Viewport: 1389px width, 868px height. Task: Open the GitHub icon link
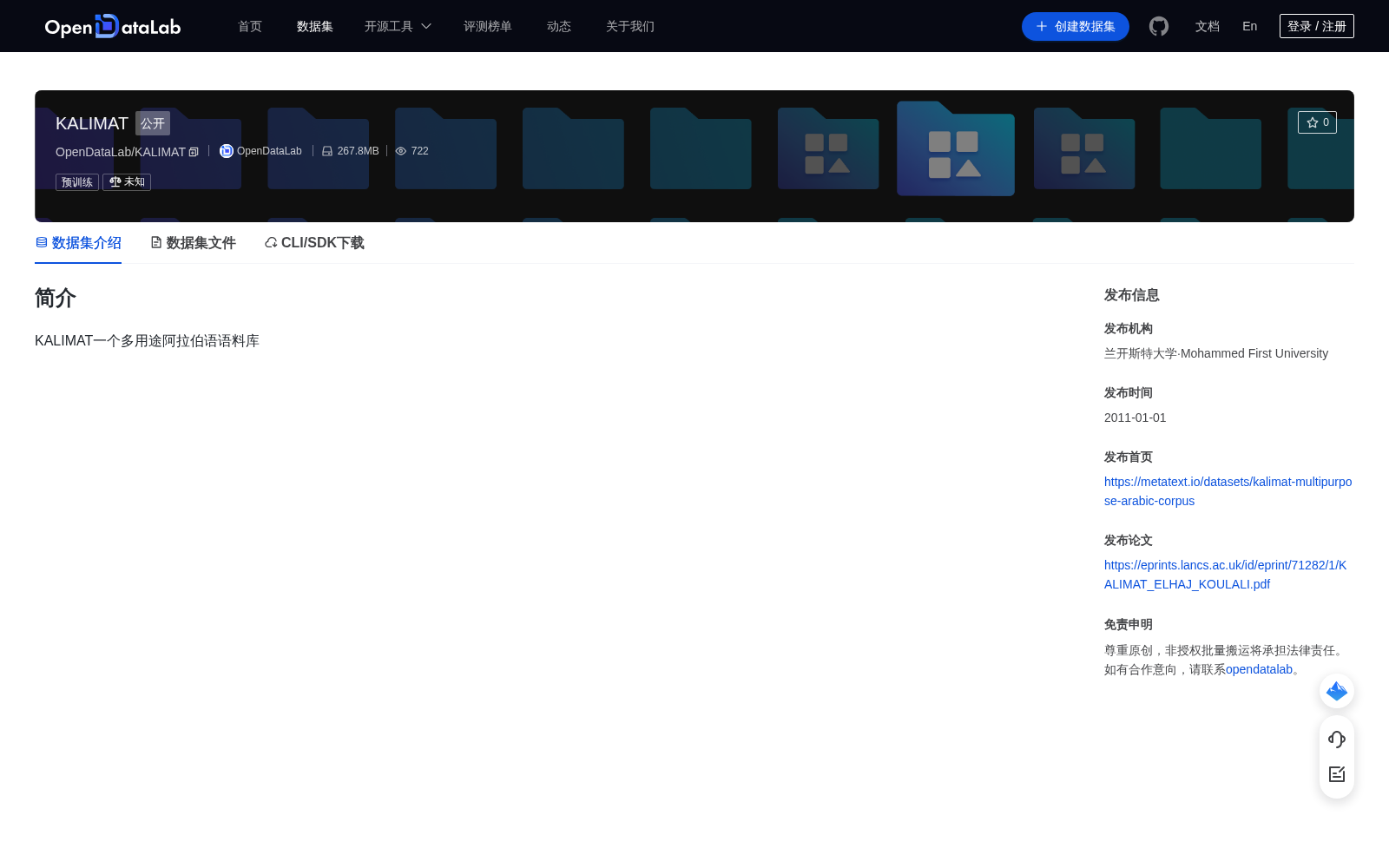(x=1159, y=26)
